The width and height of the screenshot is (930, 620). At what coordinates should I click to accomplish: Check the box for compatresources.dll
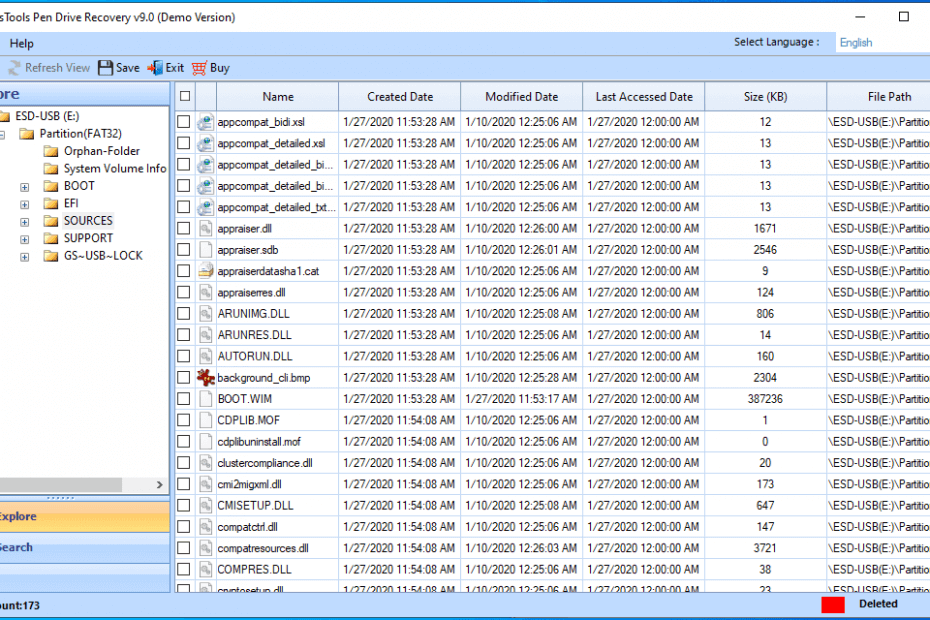tap(184, 548)
